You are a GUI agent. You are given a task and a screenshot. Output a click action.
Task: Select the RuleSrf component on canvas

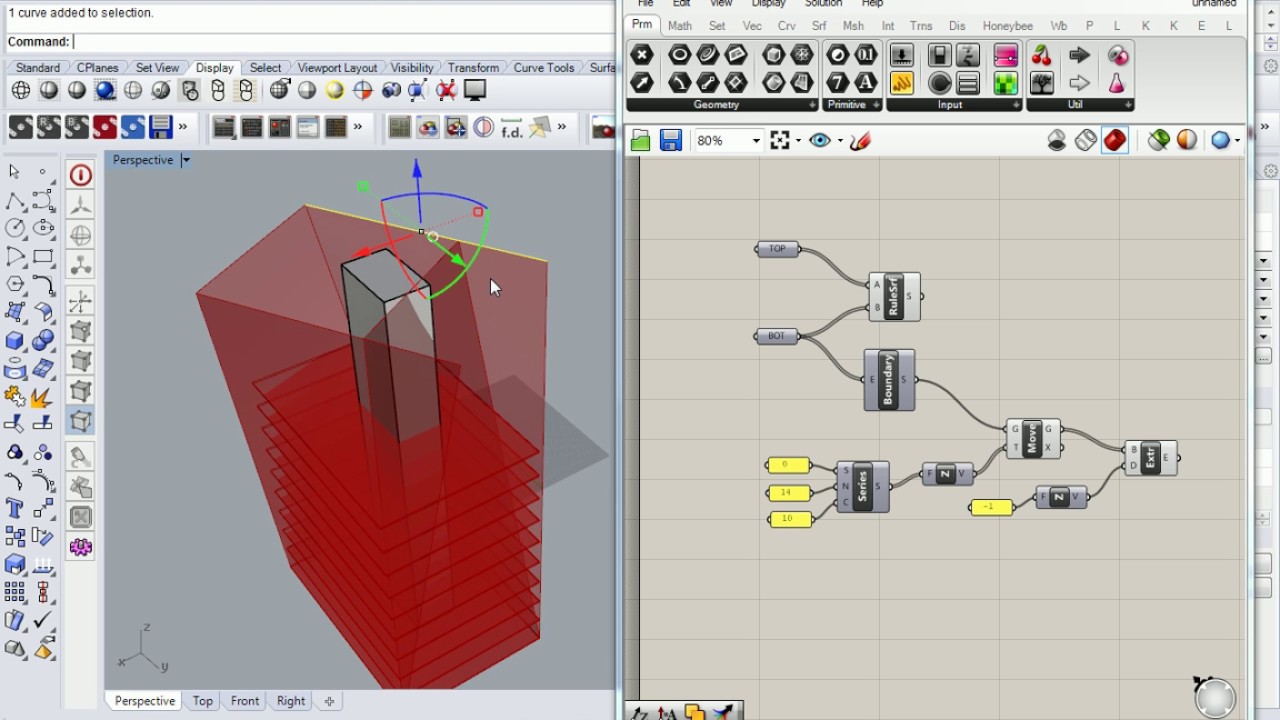tap(894, 296)
